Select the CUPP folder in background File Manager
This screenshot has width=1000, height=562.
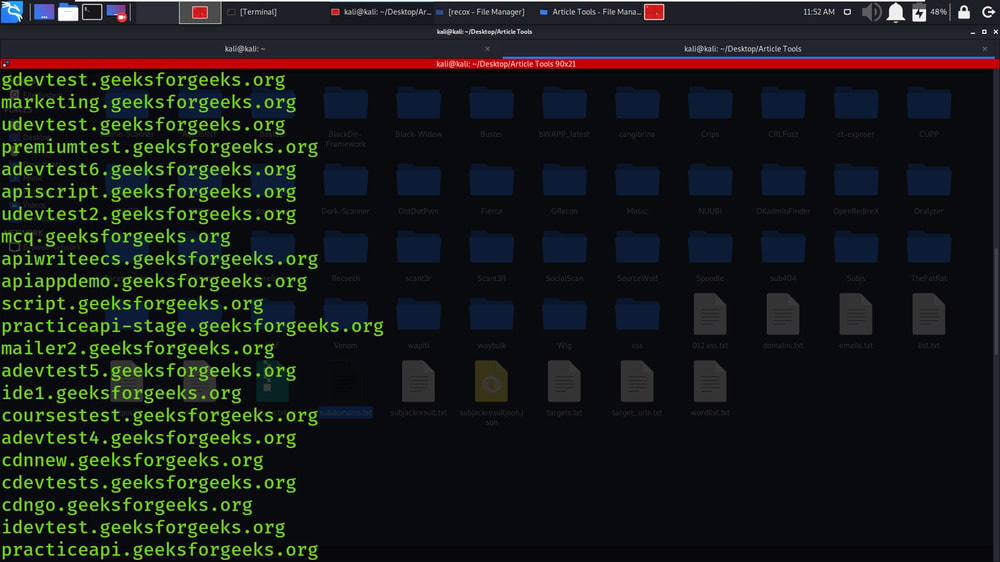[929, 112]
